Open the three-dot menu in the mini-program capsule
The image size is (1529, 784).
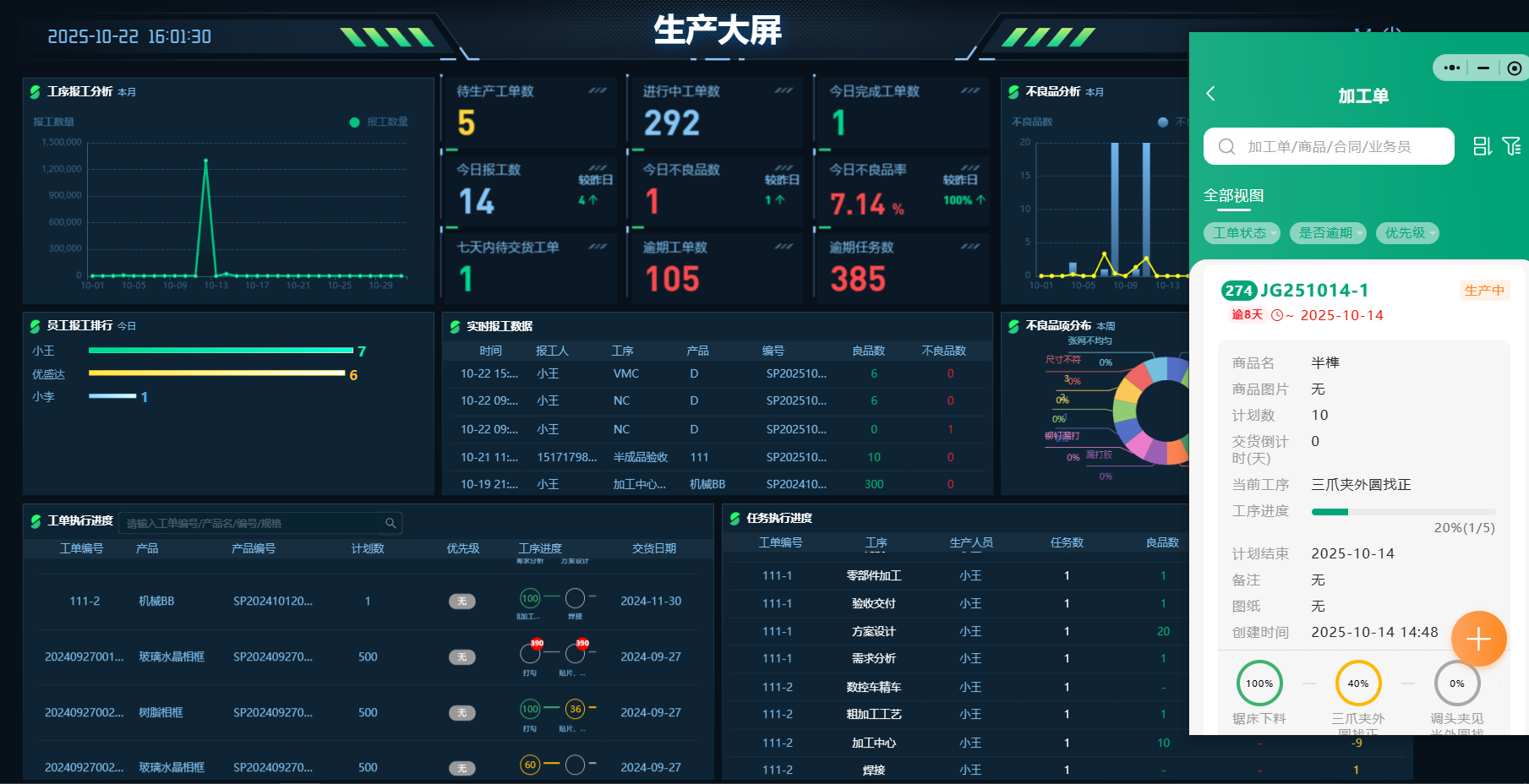[x=1451, y=68]
